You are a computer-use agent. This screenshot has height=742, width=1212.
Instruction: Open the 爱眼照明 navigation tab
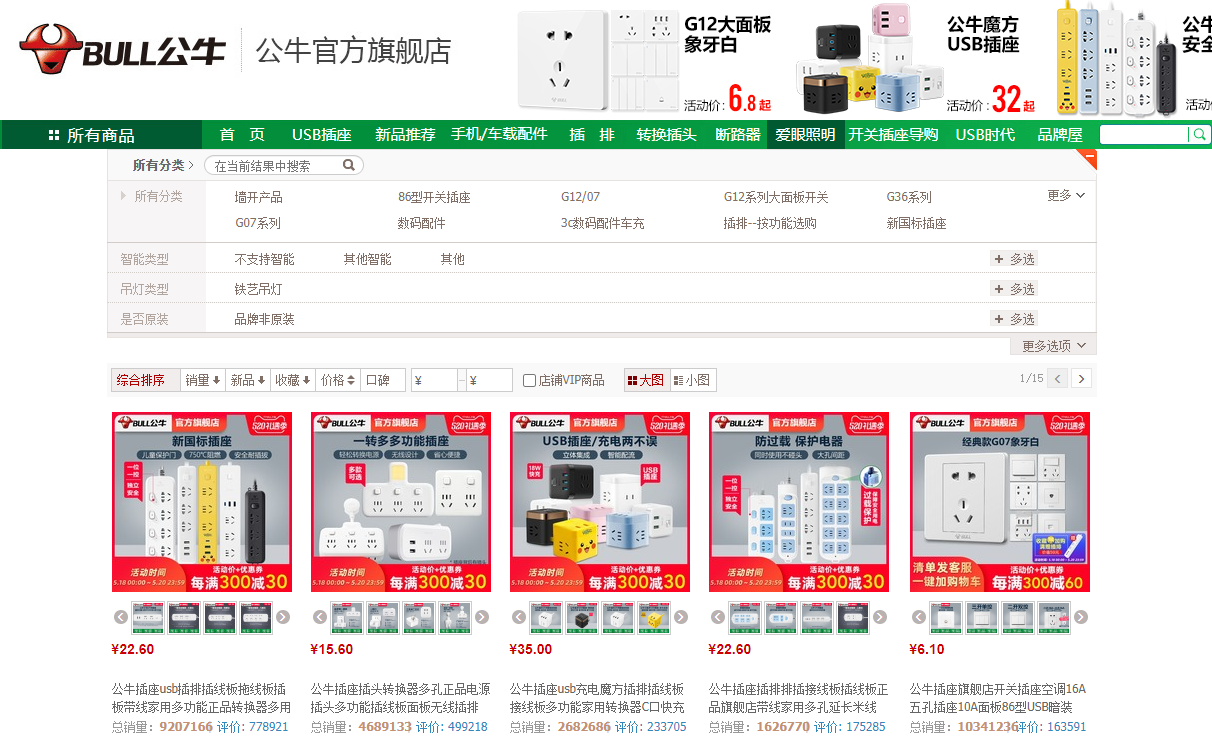tap(805, 135)
